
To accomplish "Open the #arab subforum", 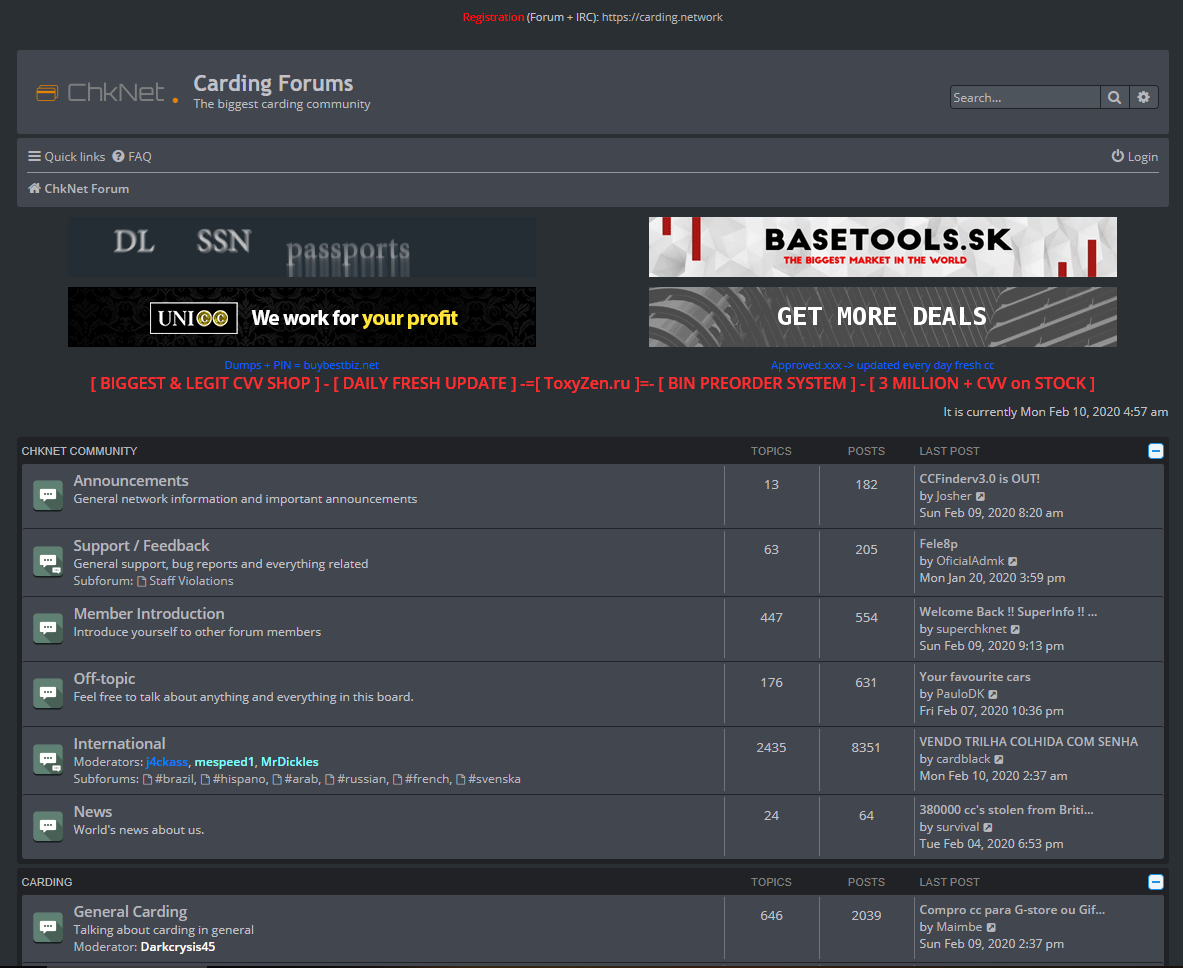I will 296,779.
